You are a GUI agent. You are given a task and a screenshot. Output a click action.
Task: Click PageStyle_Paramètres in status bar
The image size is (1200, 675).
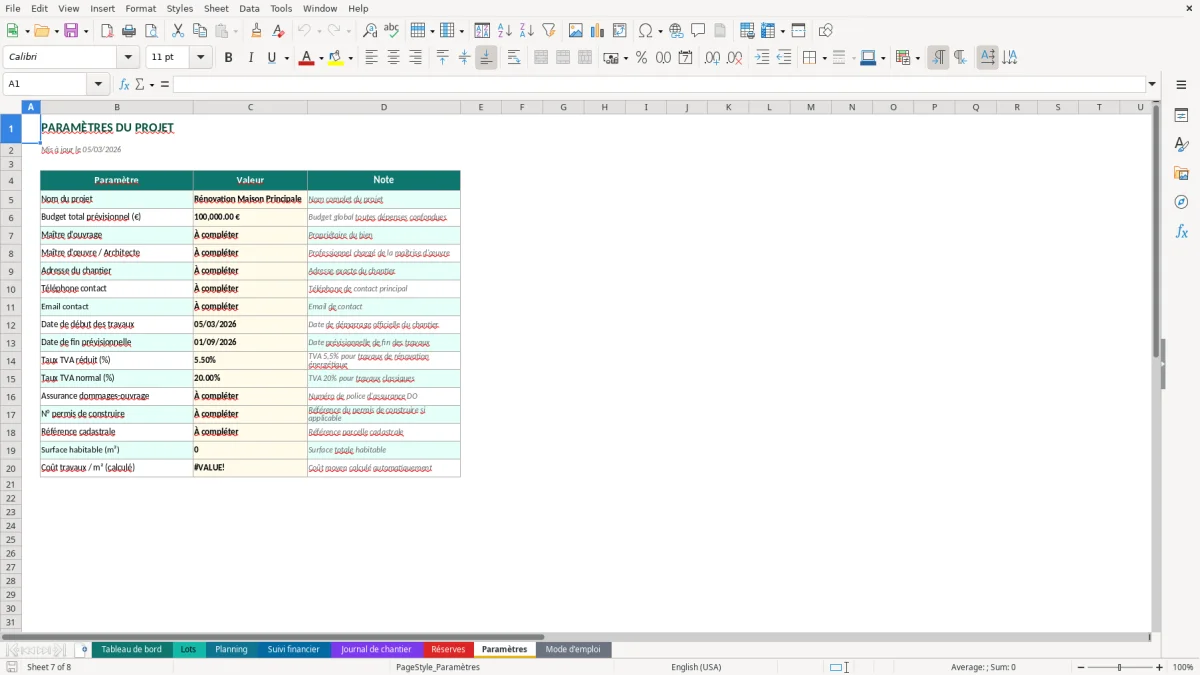coord(438,667)
